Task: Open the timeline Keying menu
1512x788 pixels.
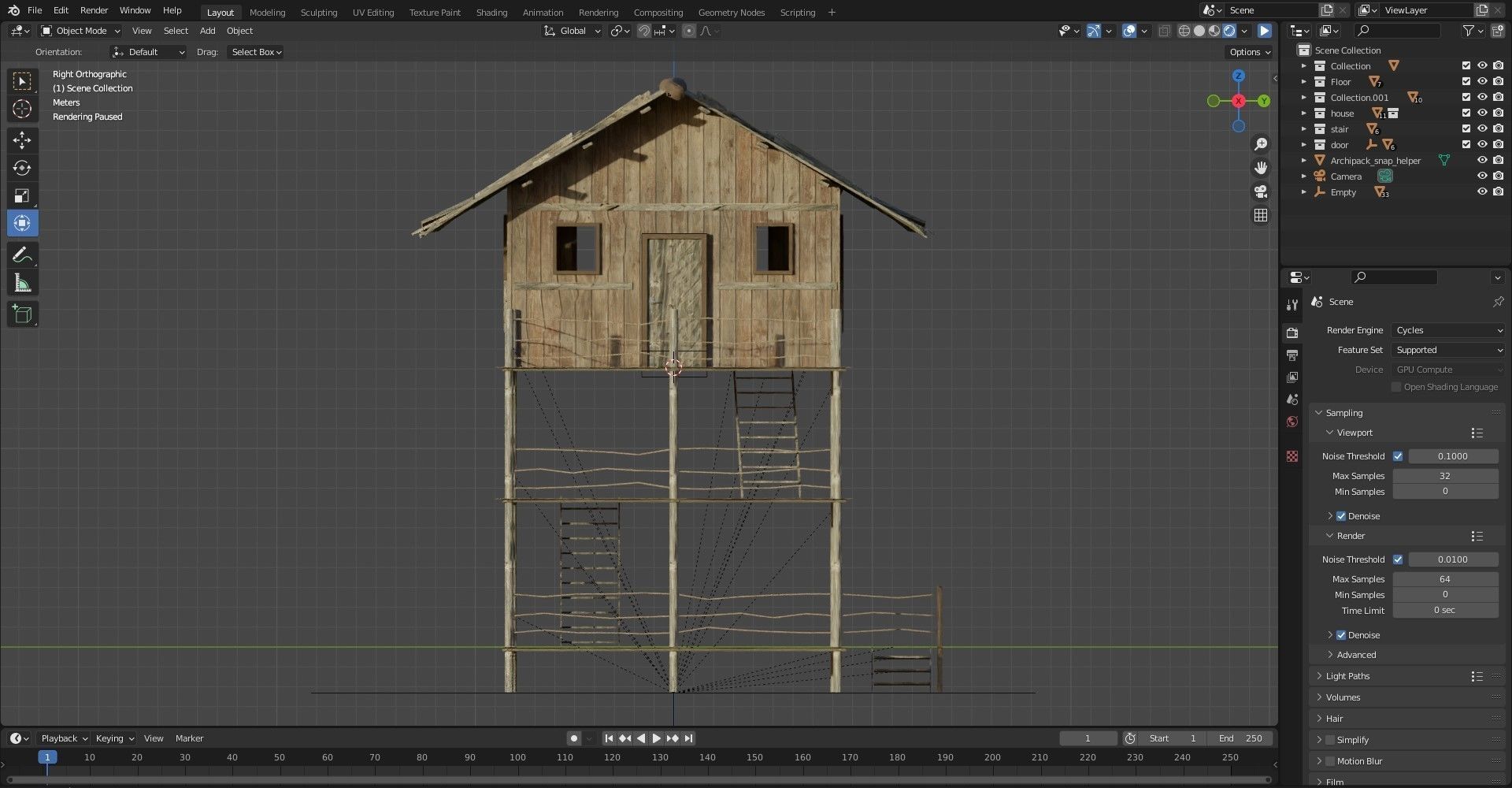Action: (x=114, y=738)
